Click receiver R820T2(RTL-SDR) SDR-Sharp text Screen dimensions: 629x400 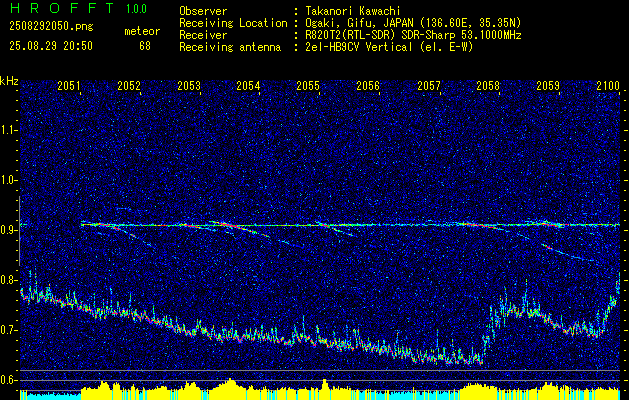point(413,35)
